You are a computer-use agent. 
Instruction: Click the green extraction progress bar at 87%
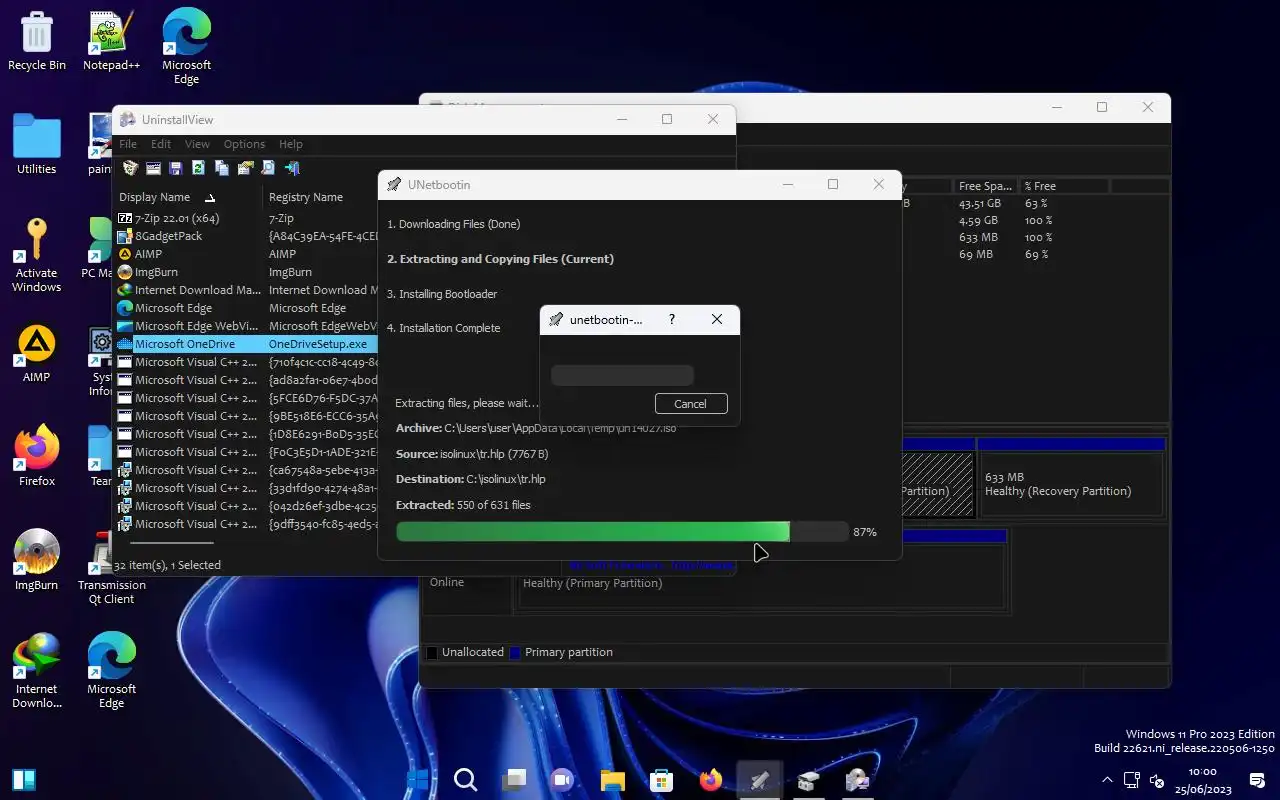622,532
